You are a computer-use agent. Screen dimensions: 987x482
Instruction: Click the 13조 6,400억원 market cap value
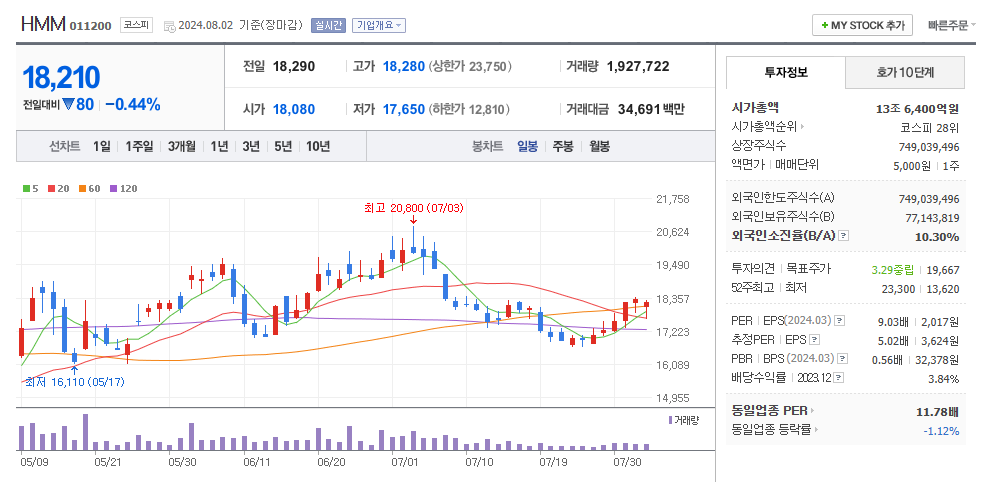pyautogui.click(x=917, y=108)
